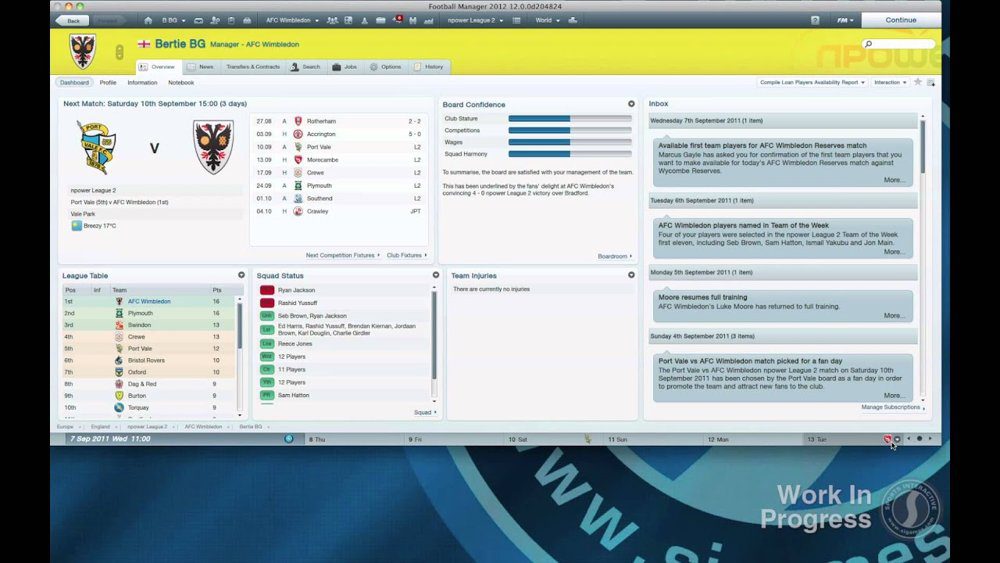Click the customise view icon beside the star
The height and width of the screenshot is (563, 1000).
930,82
